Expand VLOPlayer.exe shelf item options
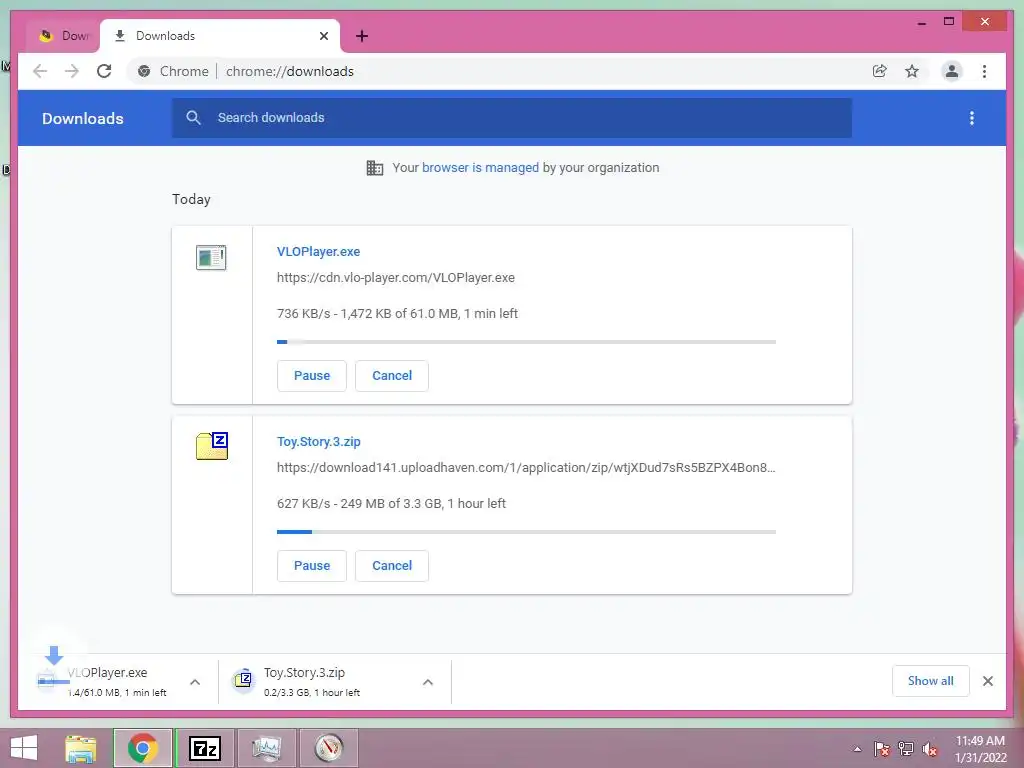Viewport: 1024px width, 768px height. point(195,682)
